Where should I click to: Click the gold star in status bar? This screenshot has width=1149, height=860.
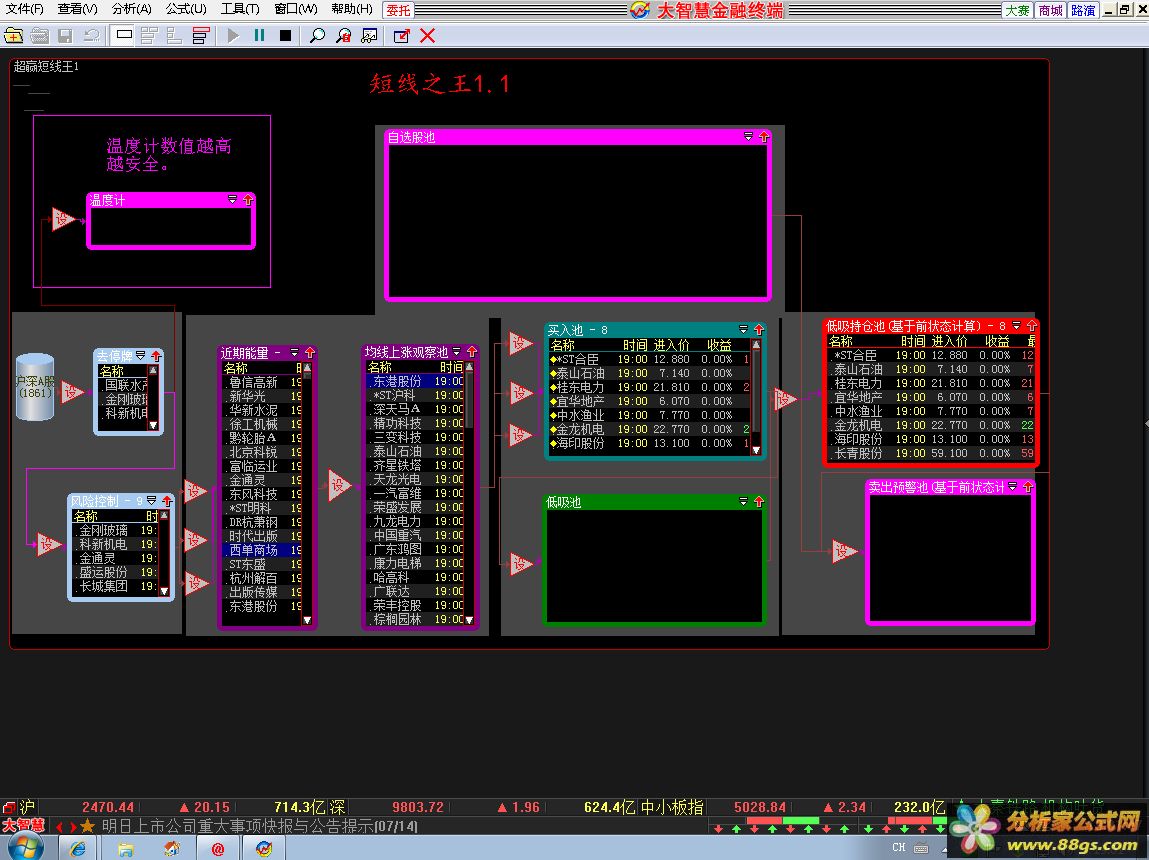point(87,826)
